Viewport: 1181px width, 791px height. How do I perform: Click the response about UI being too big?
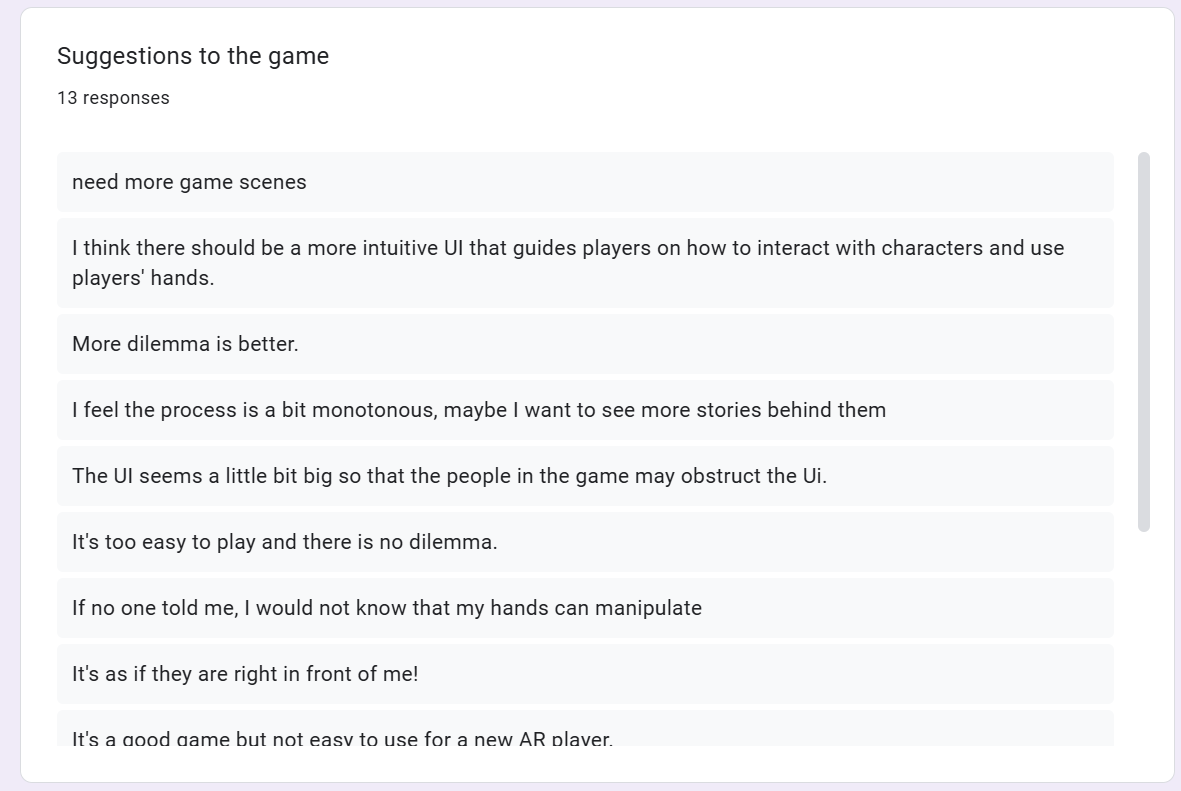point(585,476)
